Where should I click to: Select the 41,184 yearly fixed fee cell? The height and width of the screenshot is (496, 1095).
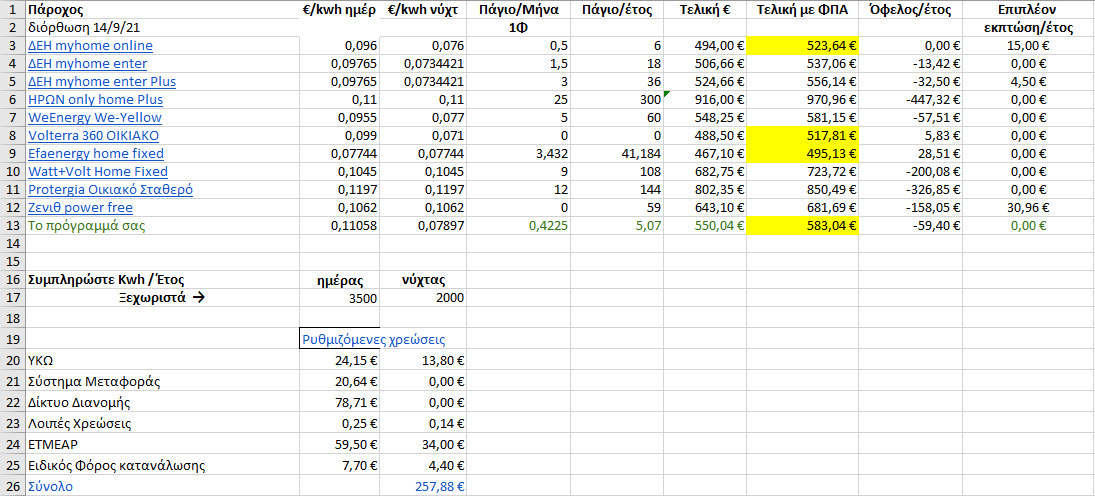pyautogui.click(x=617, y=154)
